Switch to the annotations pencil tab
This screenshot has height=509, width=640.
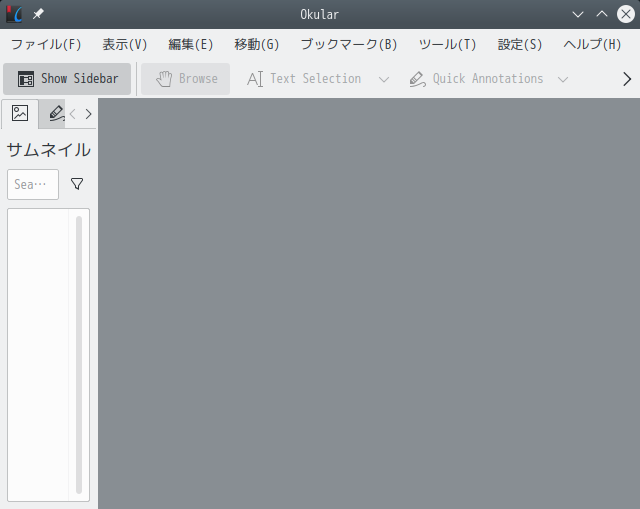click(x=53, y=113)
